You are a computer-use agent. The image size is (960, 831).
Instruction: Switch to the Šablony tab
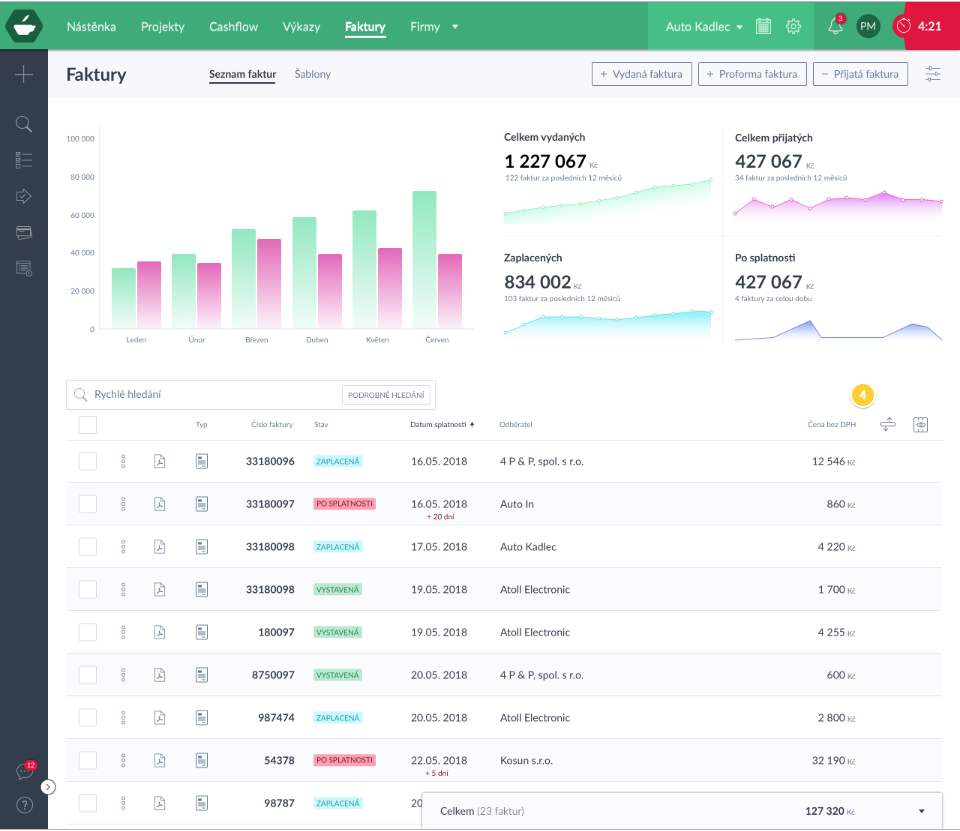coord(312,74)
